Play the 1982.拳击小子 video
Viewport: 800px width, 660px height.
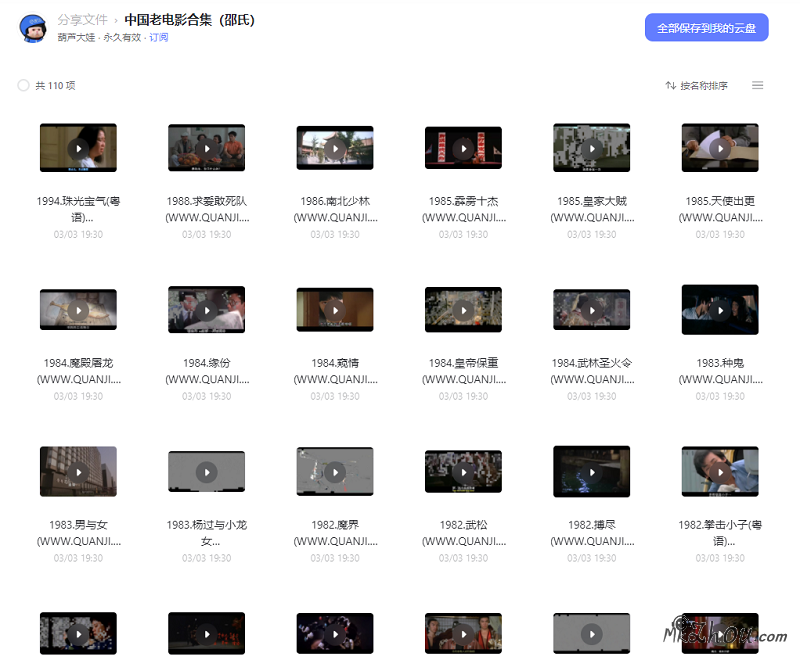[x=720, y=472]
